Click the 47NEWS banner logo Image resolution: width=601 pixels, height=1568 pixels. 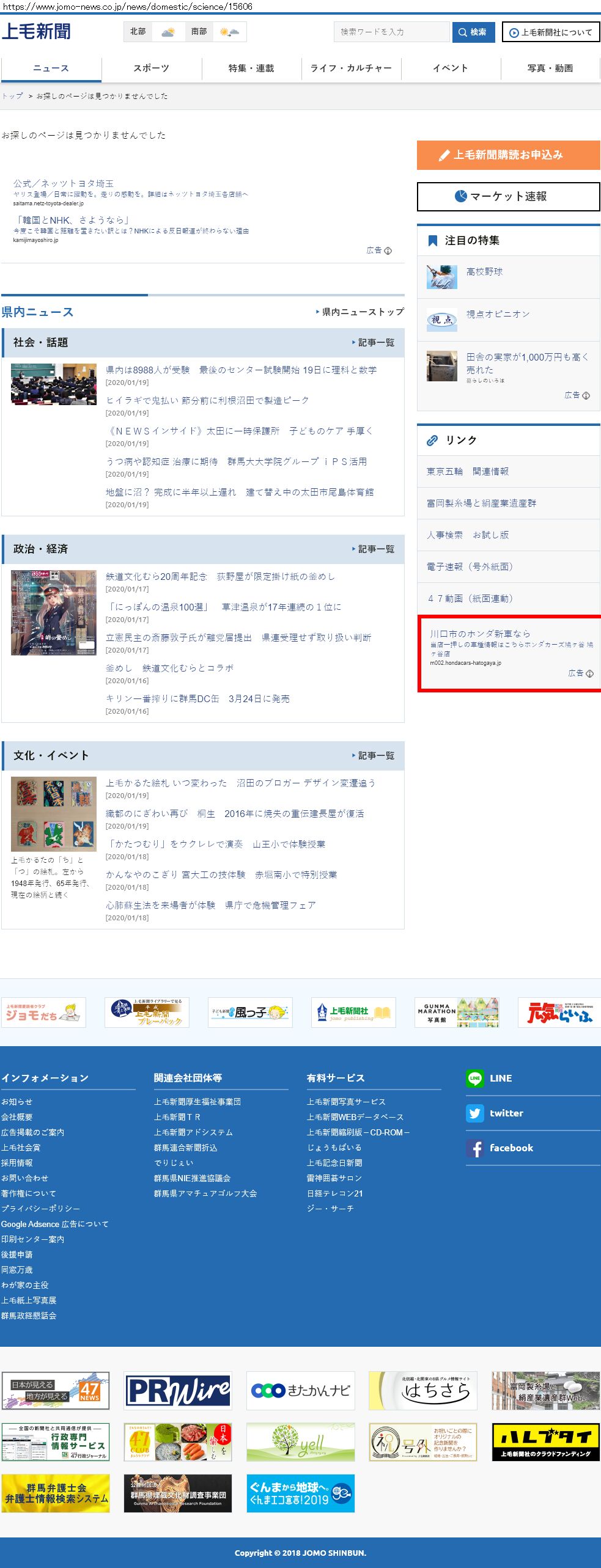tap(56, 1390)
